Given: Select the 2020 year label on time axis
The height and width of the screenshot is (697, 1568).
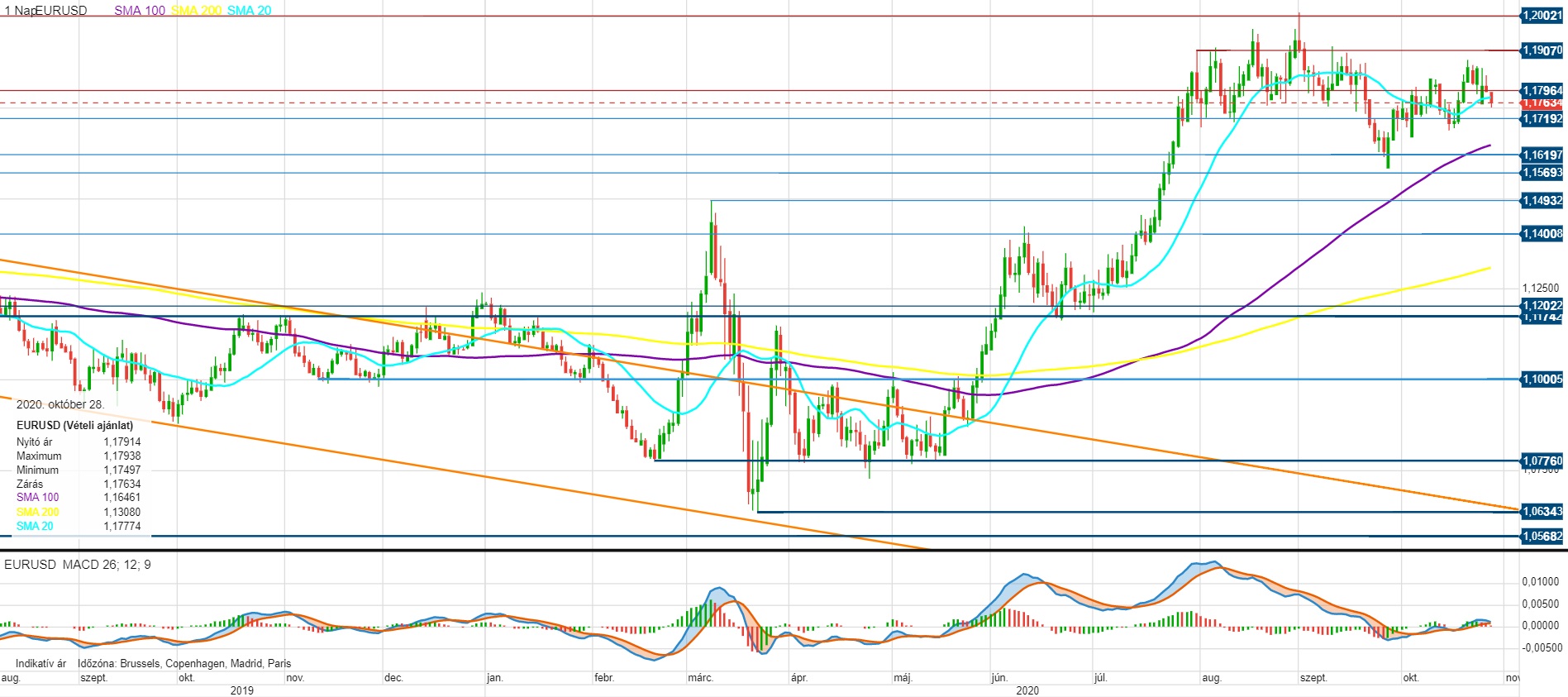Looking at the screenshot, I should coord(1027,690).
